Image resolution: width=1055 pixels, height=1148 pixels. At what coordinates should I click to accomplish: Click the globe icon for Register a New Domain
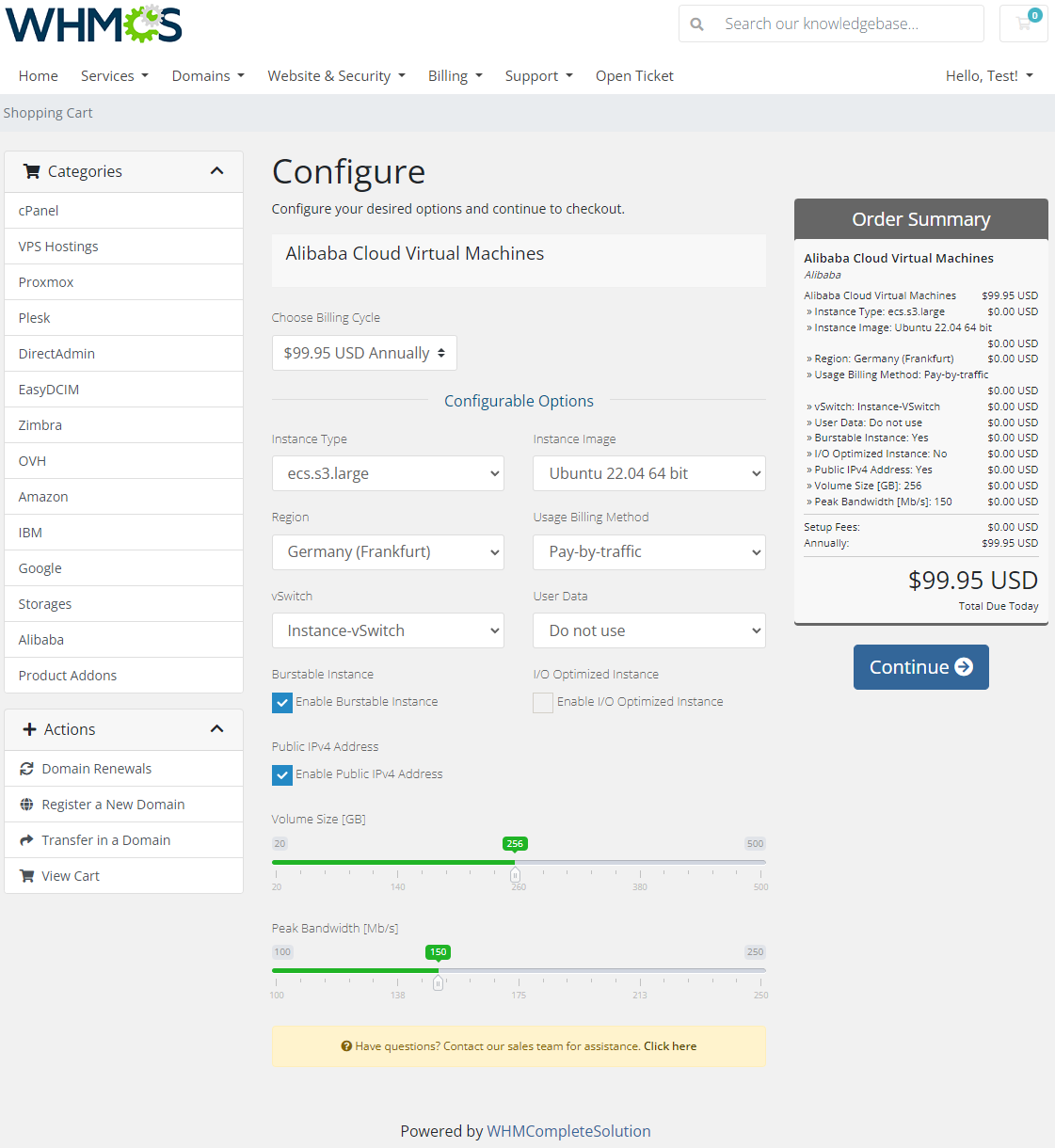[x=27, y=805]
